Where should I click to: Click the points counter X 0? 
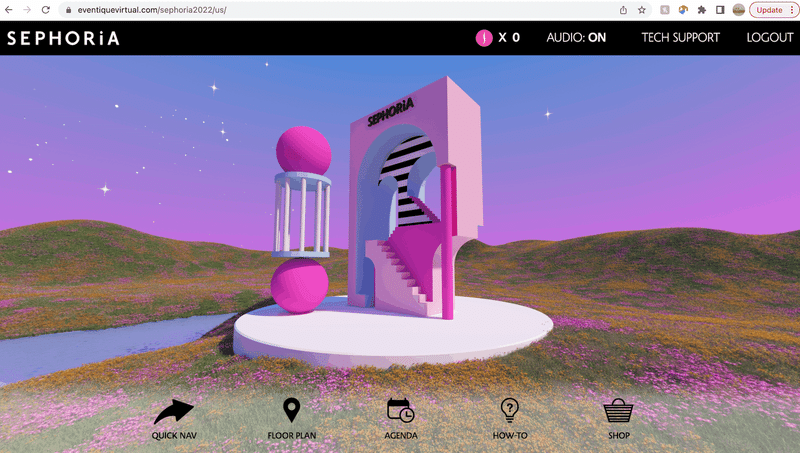point(509,38)
